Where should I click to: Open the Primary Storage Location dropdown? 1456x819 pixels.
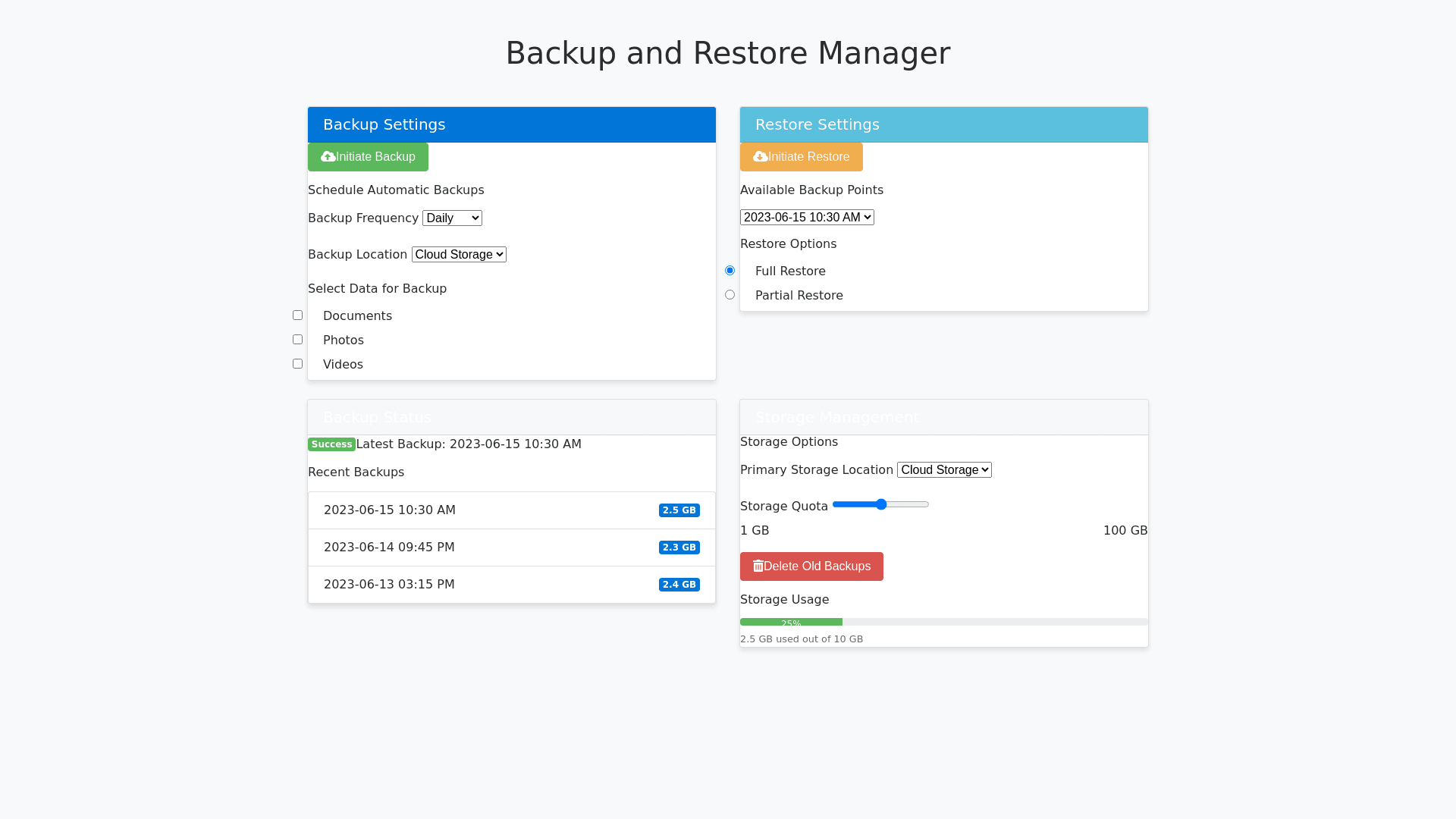pos(944,470)
